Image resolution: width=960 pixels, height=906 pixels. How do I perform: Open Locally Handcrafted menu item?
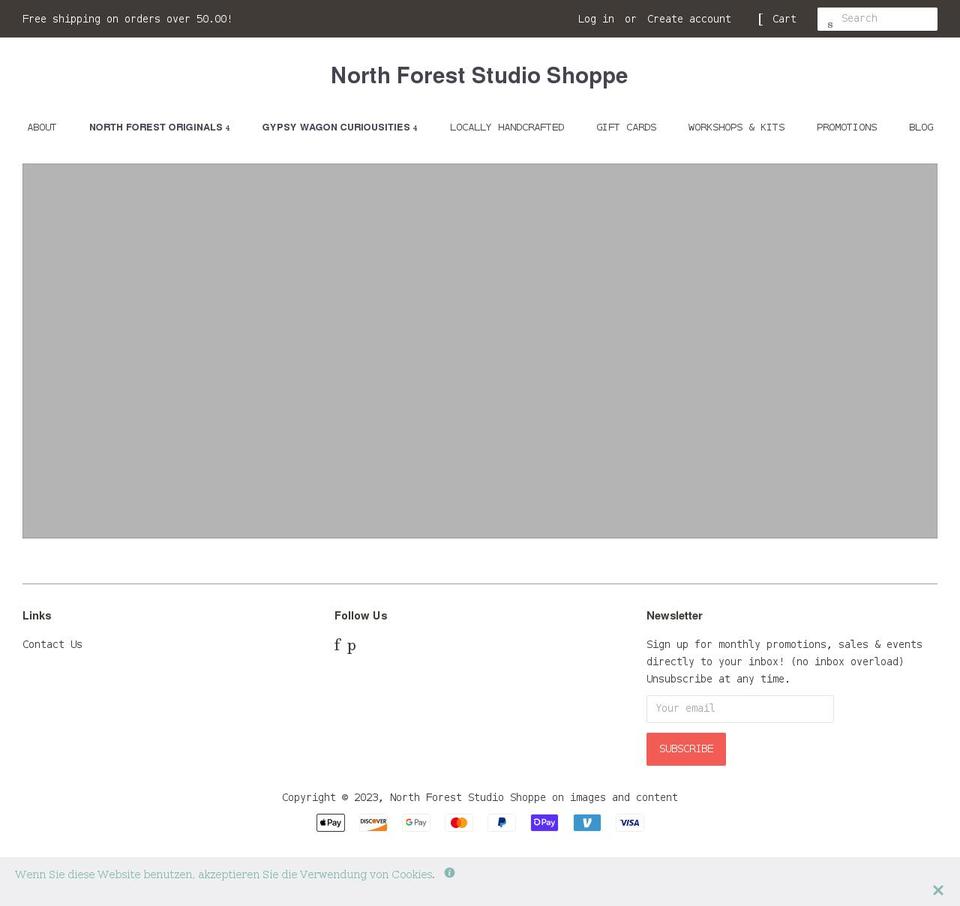pos(507,127)
